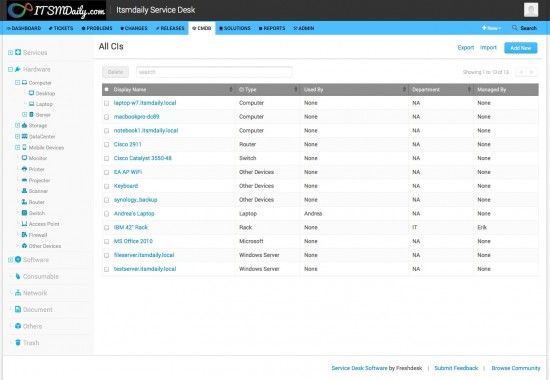Click the Firewall icon in sidebar
Image resolution: width=550 pixels, height=380 pixels.
(25, 234)
